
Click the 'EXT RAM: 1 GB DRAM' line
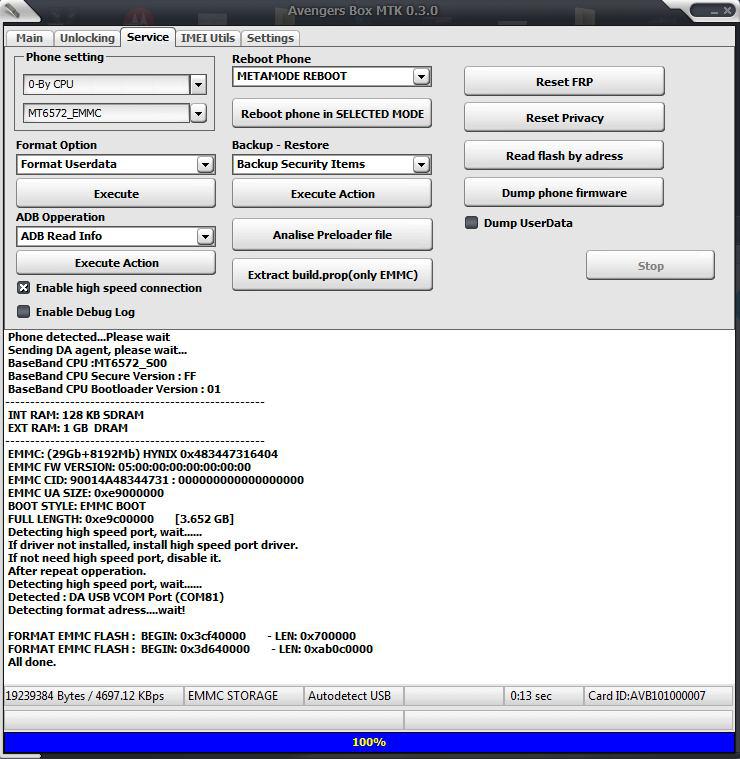click(68, 428)
